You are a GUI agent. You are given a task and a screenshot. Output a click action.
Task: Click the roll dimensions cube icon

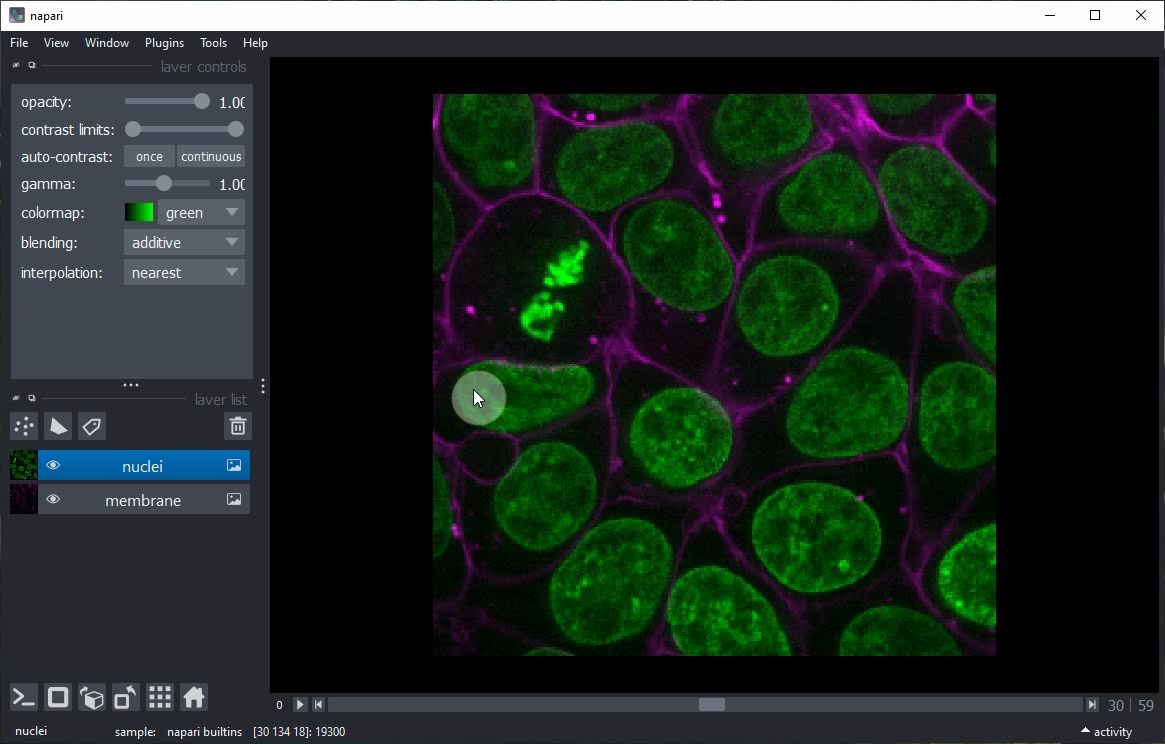click(92, 697)
